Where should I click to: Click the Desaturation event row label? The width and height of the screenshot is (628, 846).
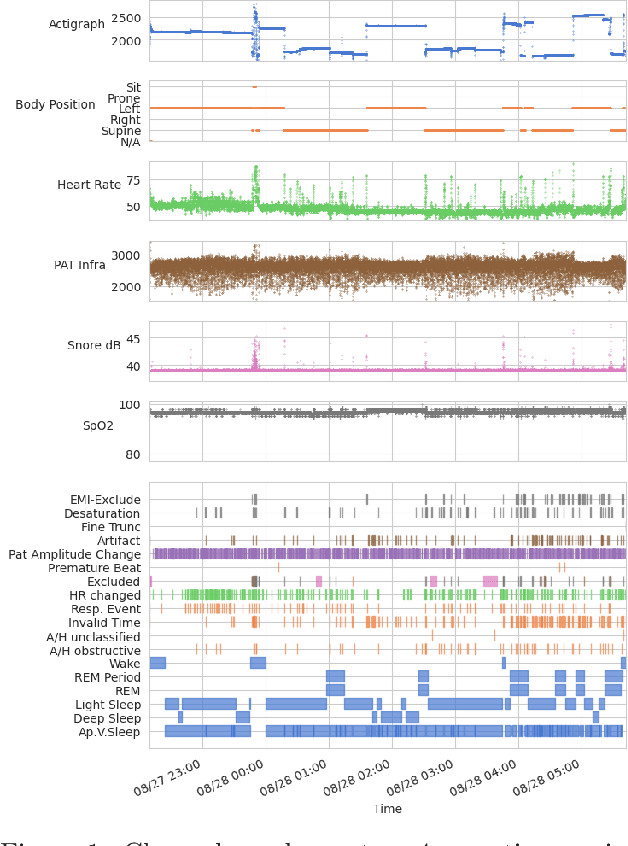104,513
